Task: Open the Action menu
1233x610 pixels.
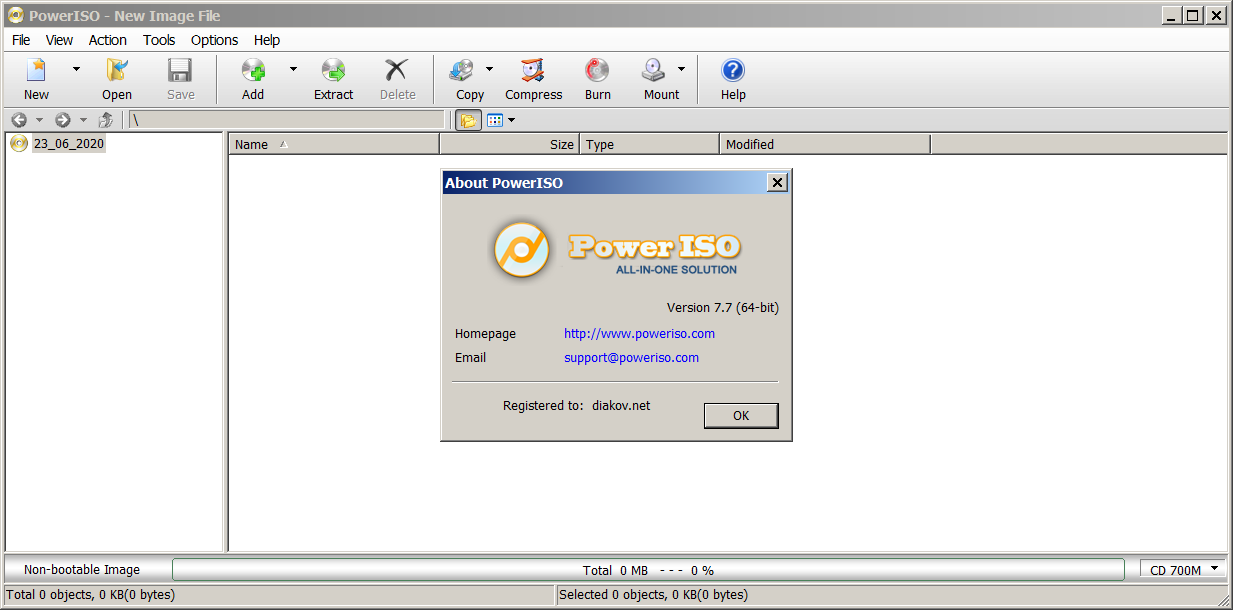Action: [107, 40]
